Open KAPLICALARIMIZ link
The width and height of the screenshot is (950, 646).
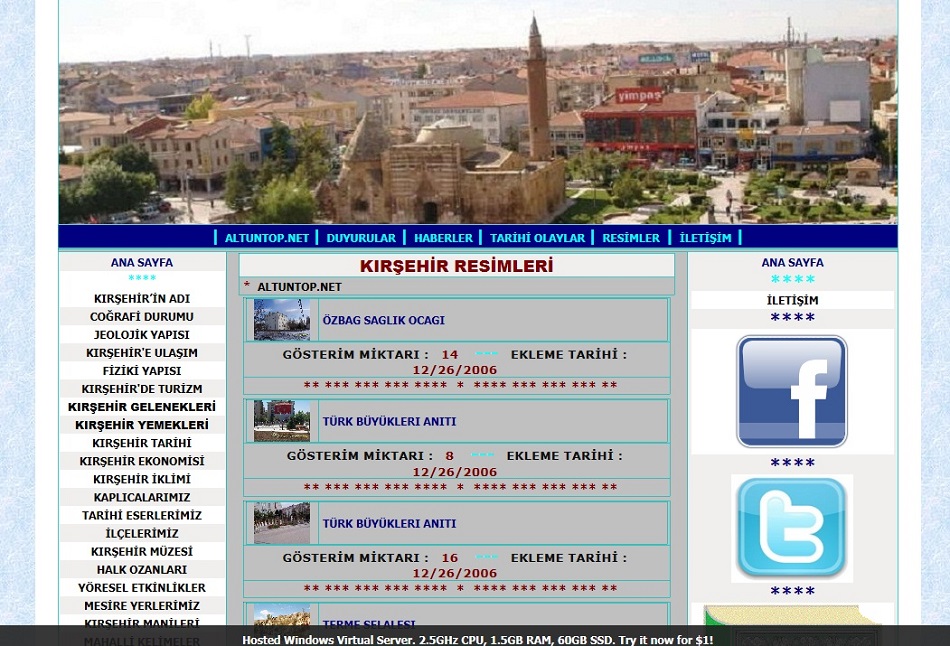click(142, 498)
